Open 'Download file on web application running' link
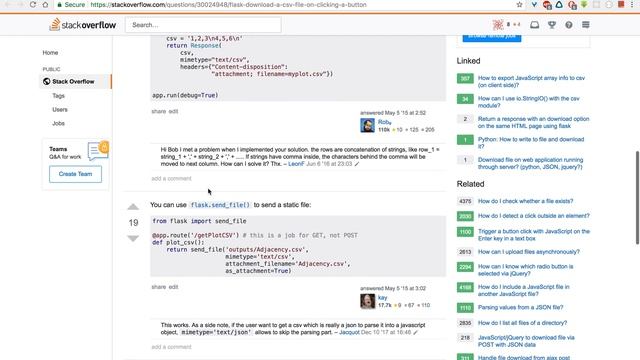 point(530,163)
